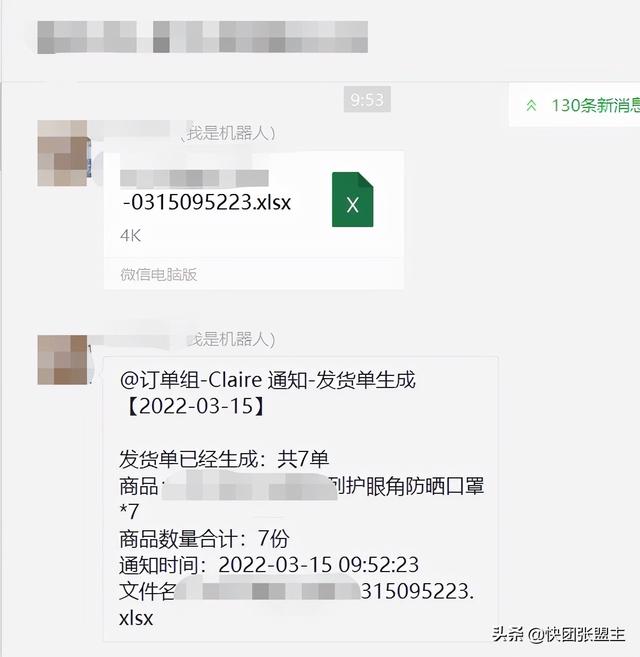This screenshot has width=640, height=657.
Task: Click the file name -0315095223.xlsx
Action: coord(207,202)
